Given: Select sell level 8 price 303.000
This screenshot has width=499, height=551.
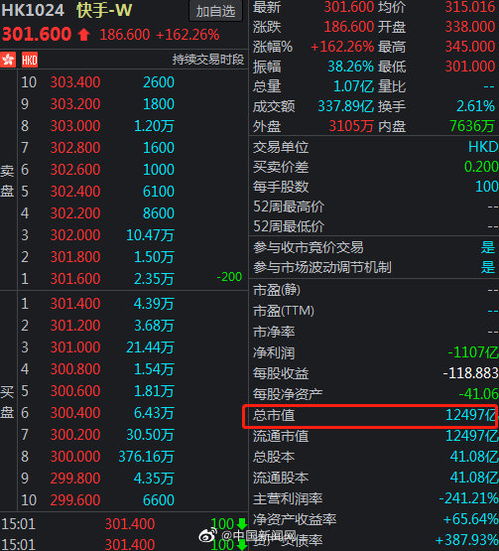Looking at the screenshot, I should [75, 126].
